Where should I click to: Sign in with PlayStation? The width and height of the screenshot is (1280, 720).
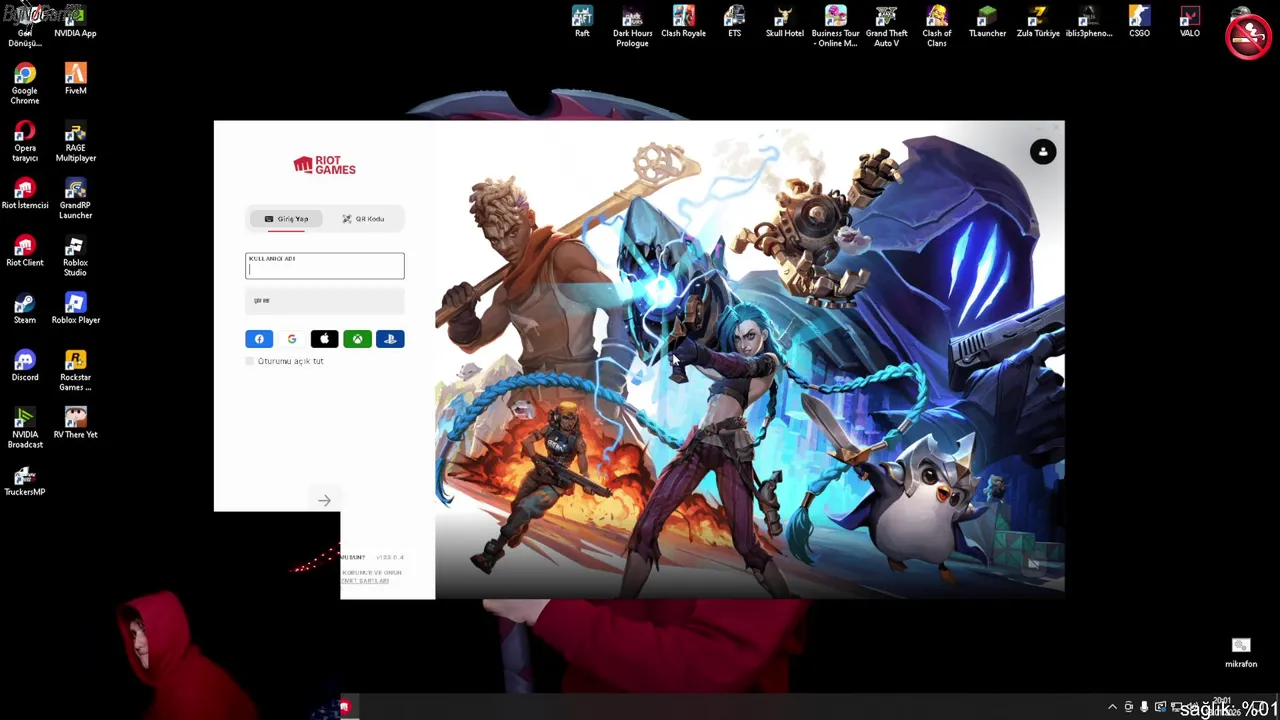point(390,339)
